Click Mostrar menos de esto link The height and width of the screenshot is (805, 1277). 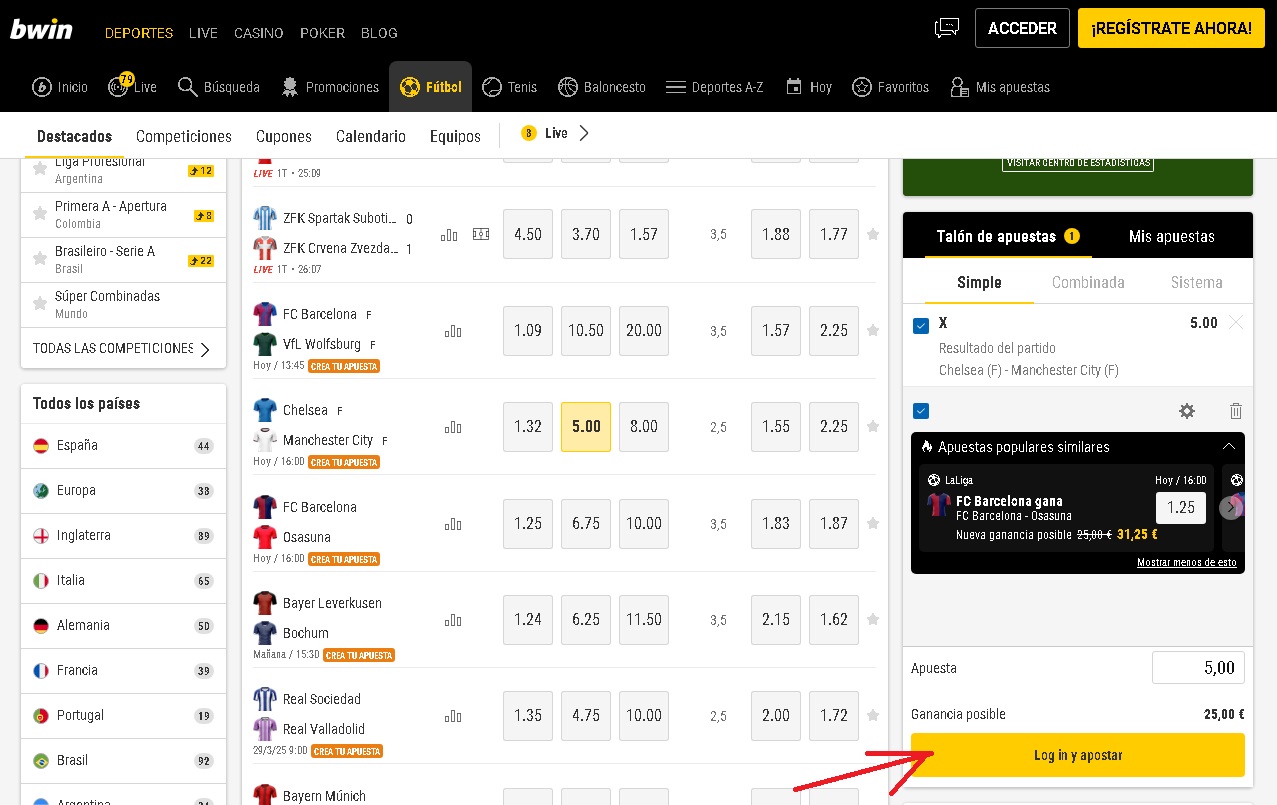tap(1187, 563)
